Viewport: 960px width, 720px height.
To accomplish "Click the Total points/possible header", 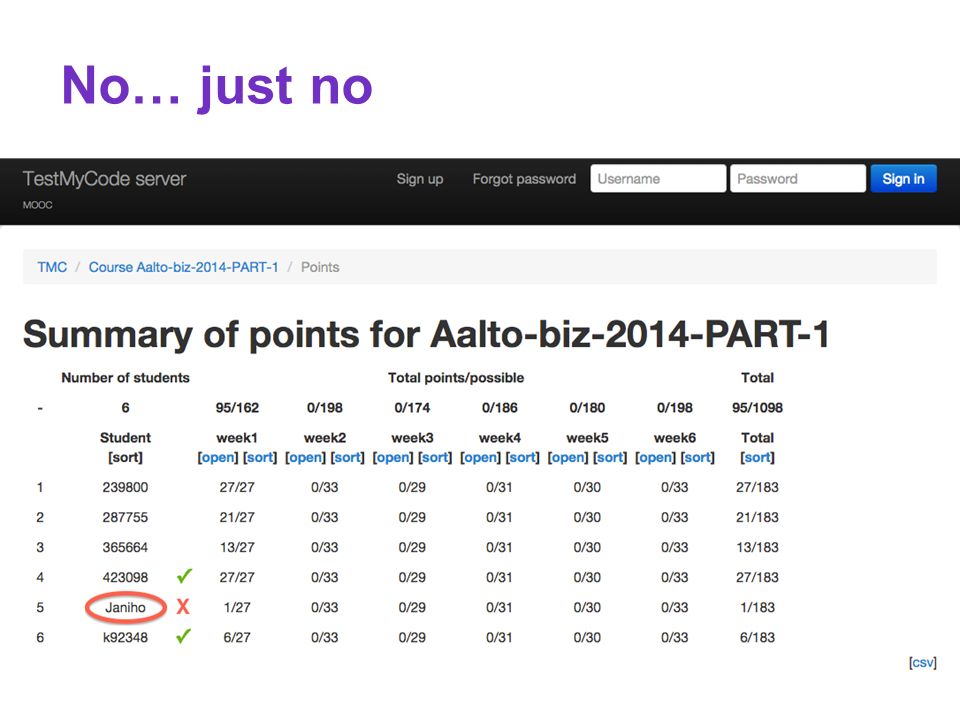I will pos(456,378).
